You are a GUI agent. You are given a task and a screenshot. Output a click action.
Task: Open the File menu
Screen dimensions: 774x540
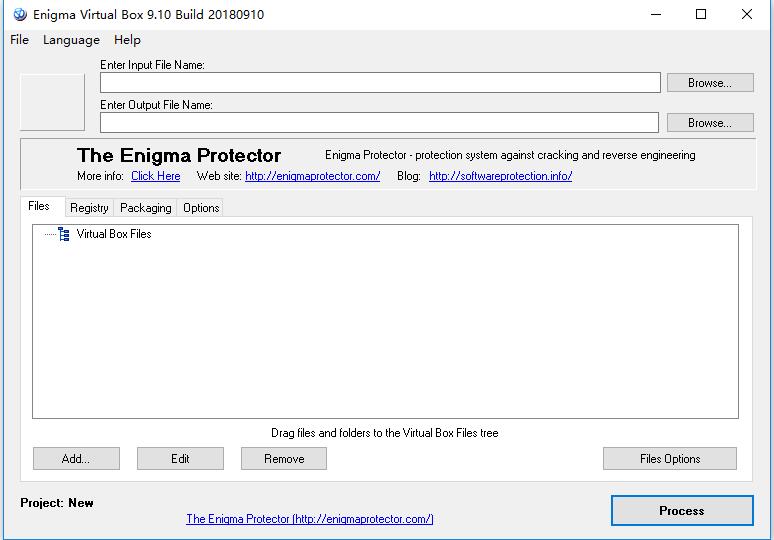pyautogui.click(x=19, y=40)
